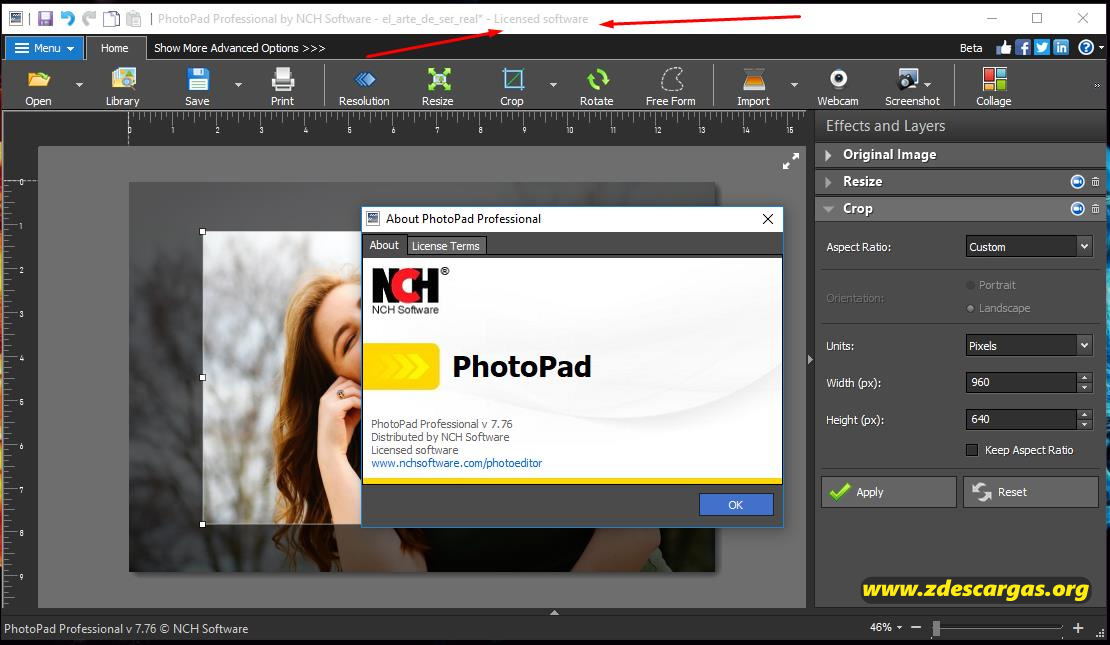1110x645 pixels.
Task: Switch to the Home tab
Action: pos(115,48)
